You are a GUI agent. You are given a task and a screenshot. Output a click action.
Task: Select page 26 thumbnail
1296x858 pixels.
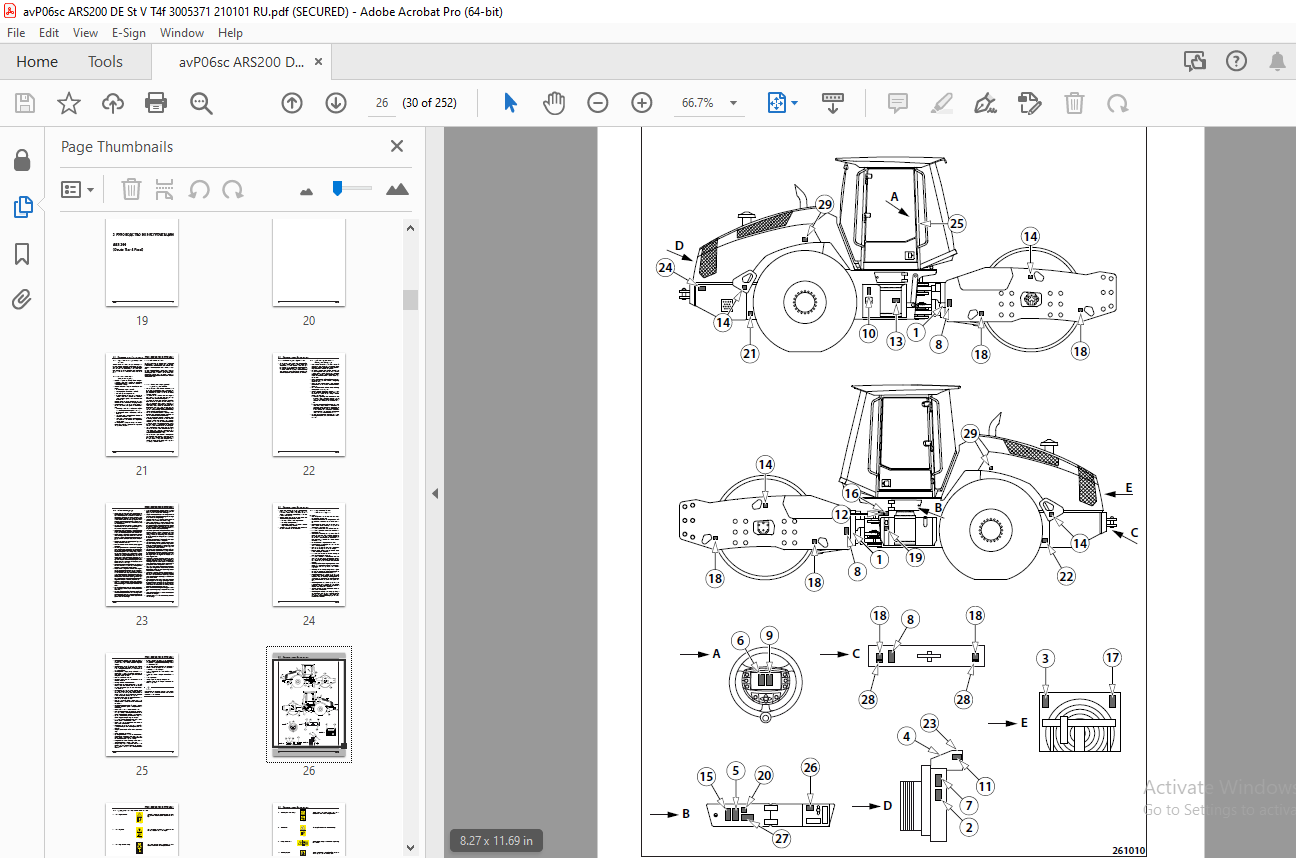(x=309, y=704)
